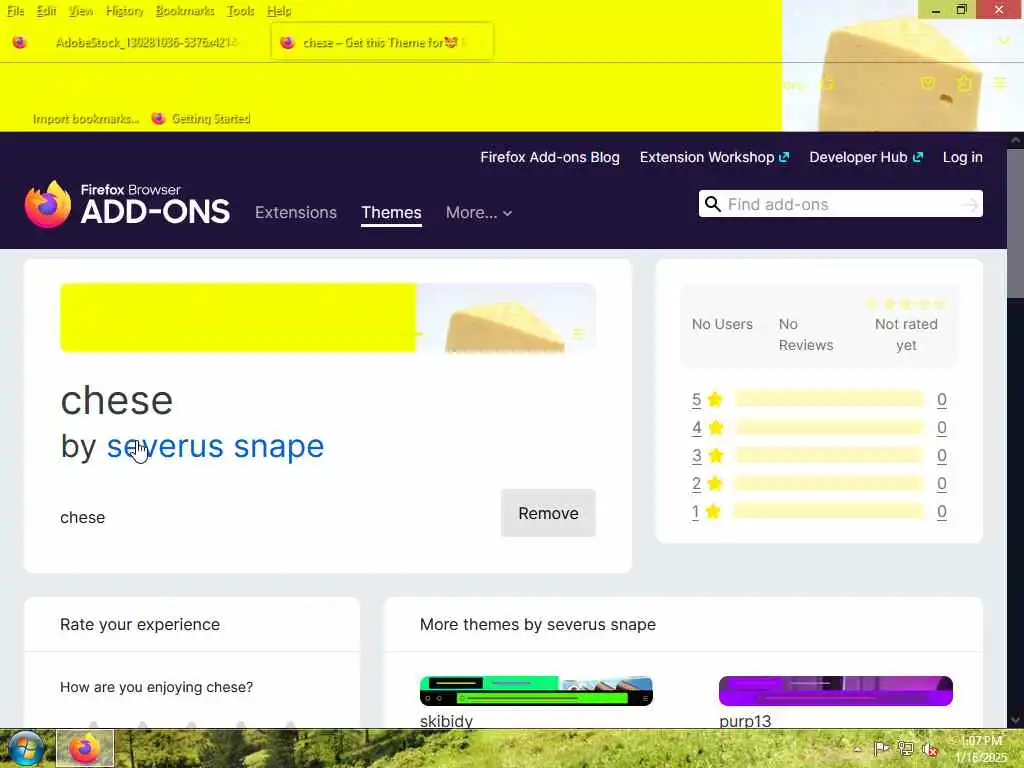Show hidden system tray icons
This screenshot has width=1024, height=768.
point(858,748)
